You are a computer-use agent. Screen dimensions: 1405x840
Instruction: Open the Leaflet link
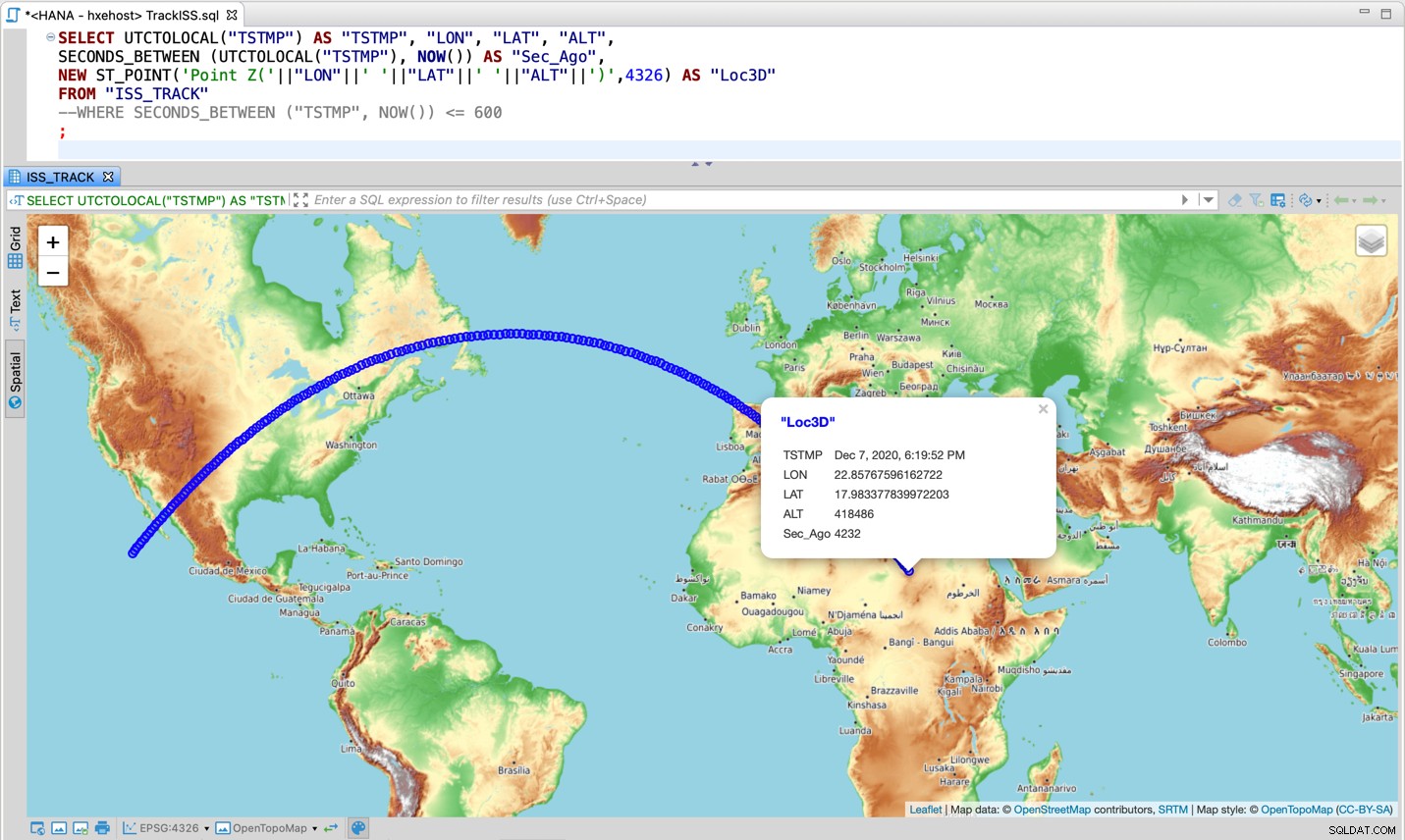[925, 810]
